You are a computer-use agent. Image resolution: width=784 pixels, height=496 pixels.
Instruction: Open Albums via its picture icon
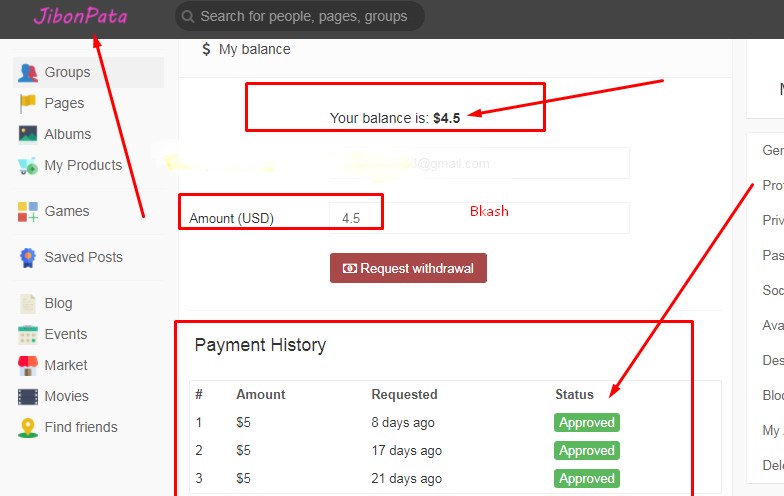[28, 134]
